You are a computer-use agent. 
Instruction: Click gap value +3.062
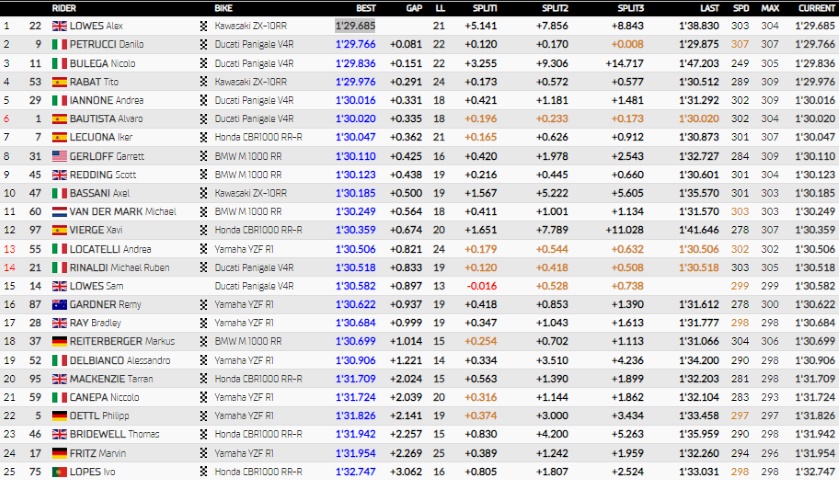coord(406,472)
